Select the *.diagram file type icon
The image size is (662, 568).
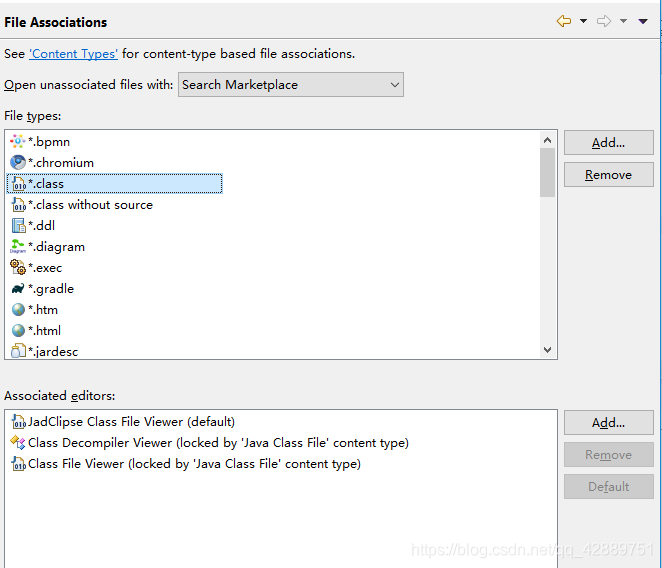18,246
